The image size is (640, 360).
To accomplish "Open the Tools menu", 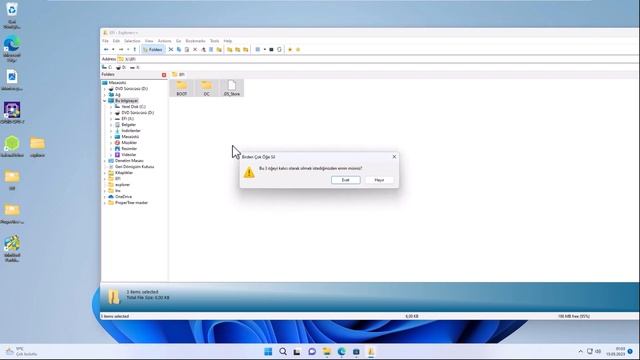I will click(x=215, y=41).
